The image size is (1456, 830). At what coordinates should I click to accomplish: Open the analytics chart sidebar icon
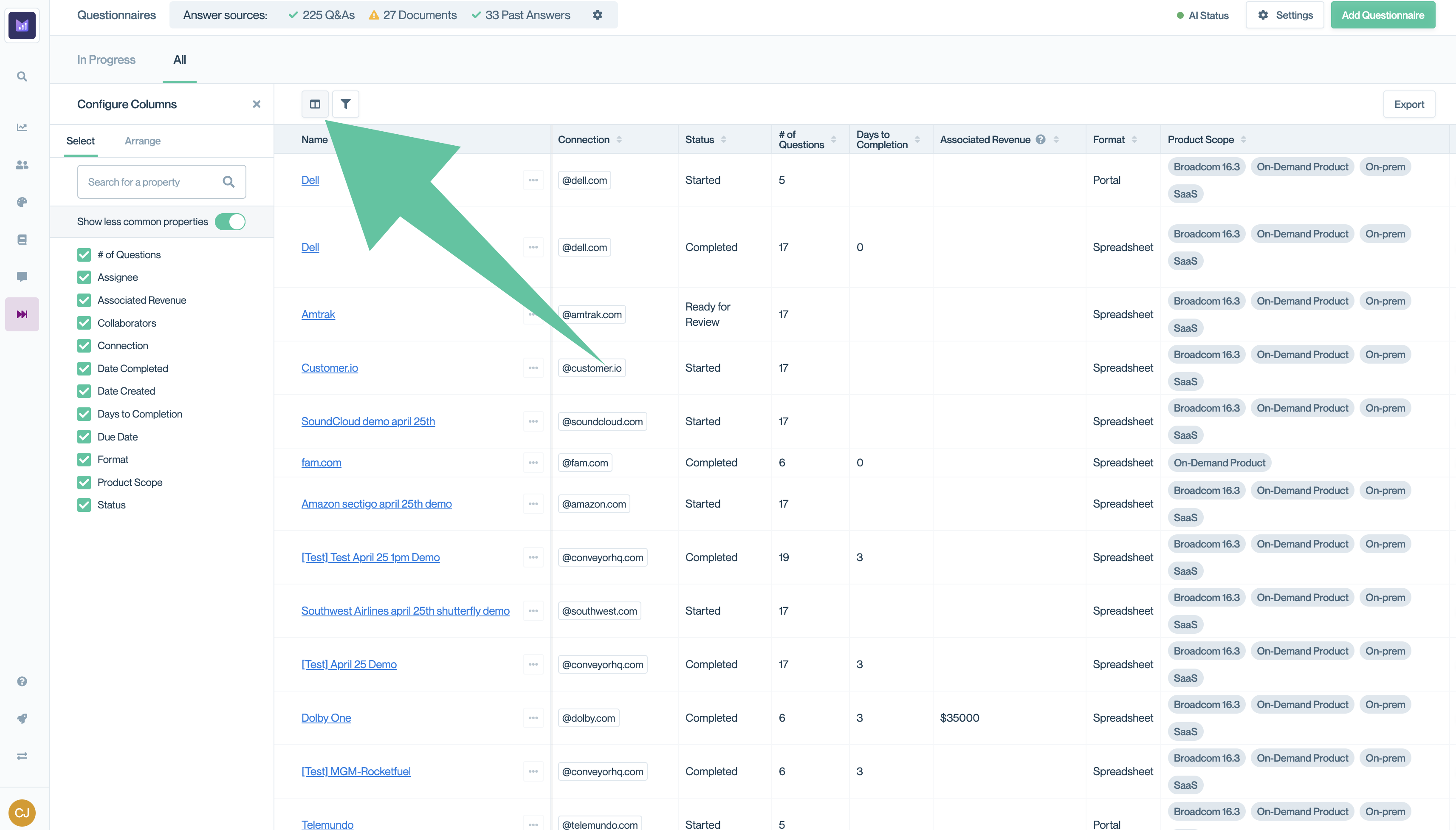pyautogui.click(x=22, y=127)
